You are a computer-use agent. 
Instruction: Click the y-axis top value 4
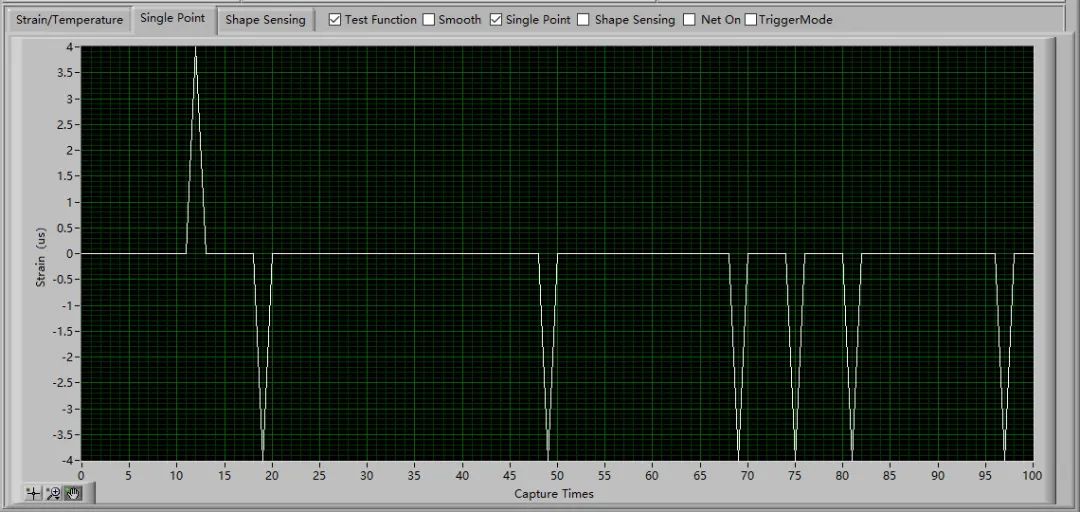70,47
